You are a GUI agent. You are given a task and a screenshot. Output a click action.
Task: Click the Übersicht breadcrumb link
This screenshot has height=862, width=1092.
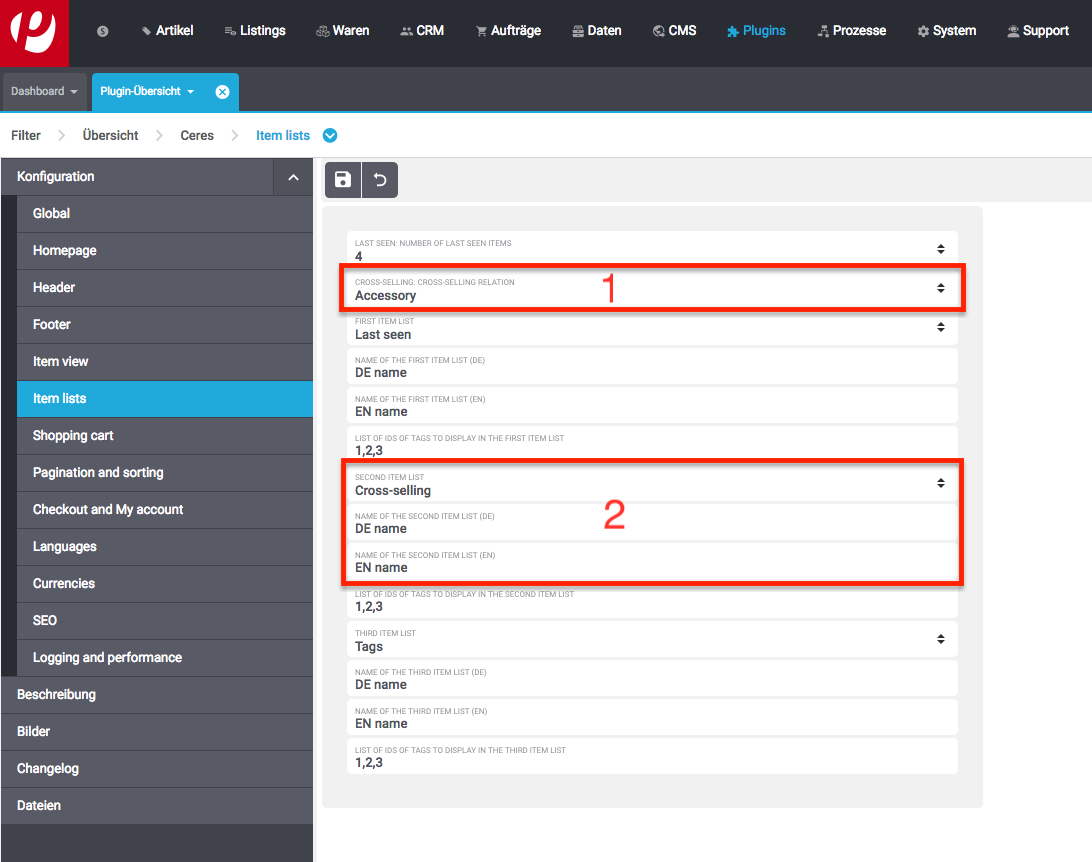(111, 135)
